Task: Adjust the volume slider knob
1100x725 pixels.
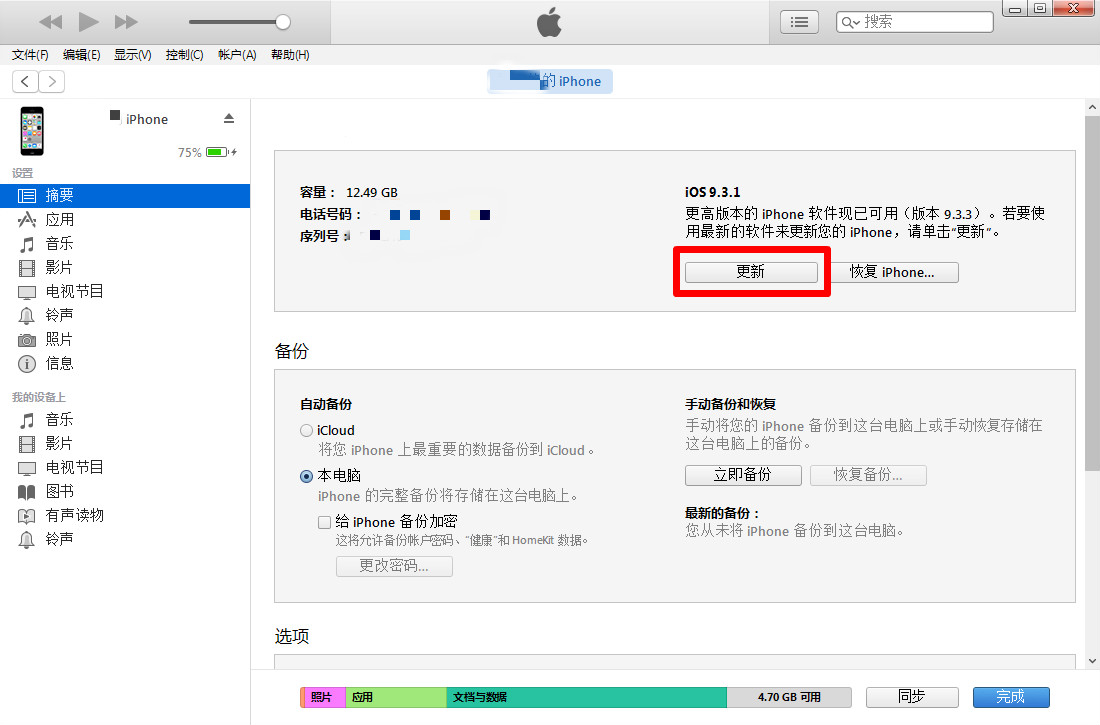Action: 283,22
